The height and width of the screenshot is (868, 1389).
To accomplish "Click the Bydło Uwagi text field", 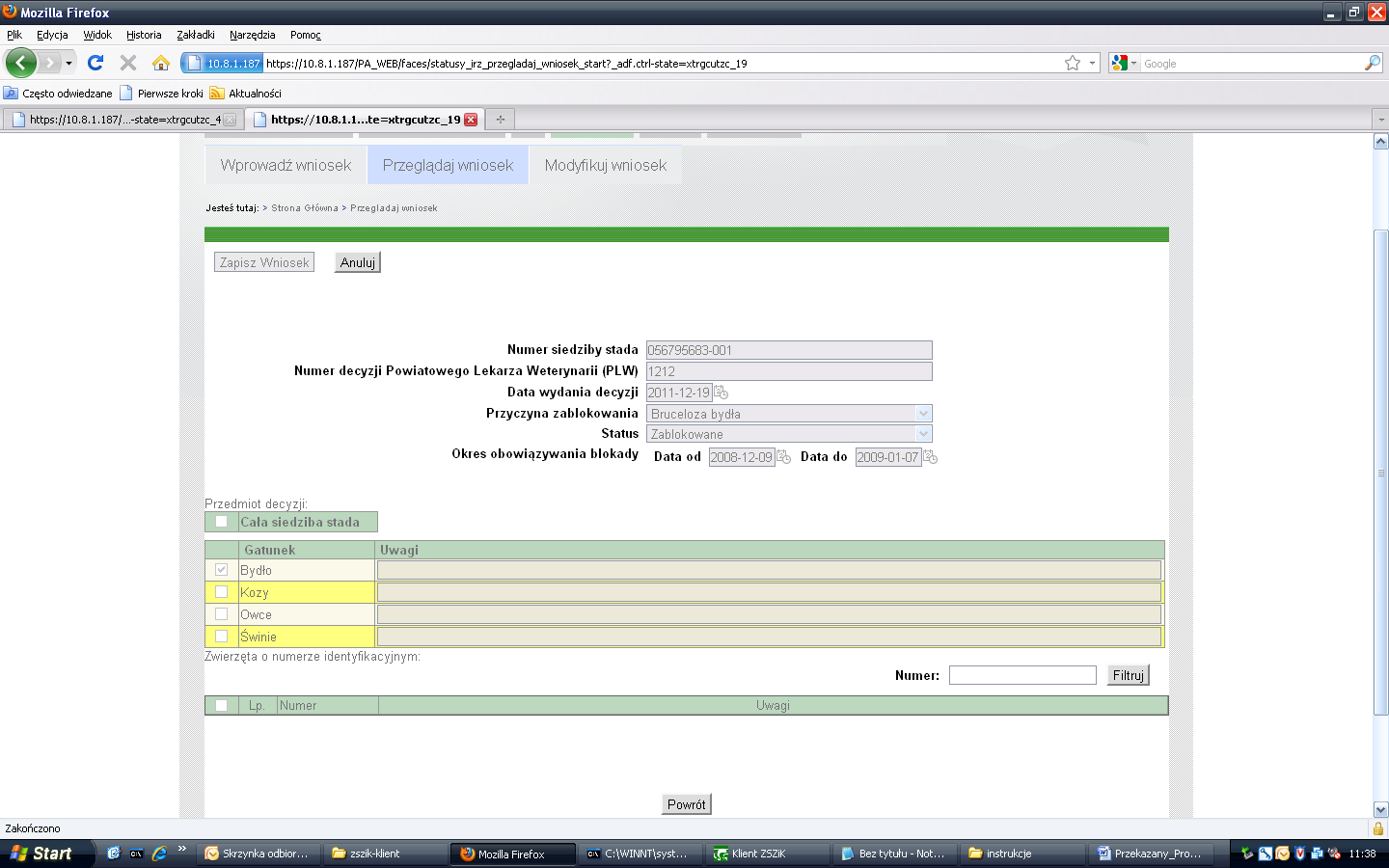I will pos(769,570).
